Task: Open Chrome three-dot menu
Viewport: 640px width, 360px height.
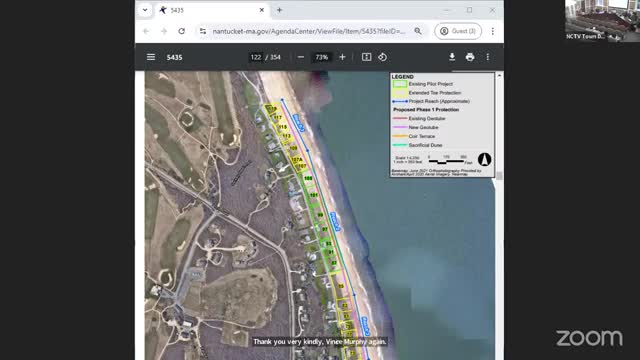Action: (x=493, y=31)
